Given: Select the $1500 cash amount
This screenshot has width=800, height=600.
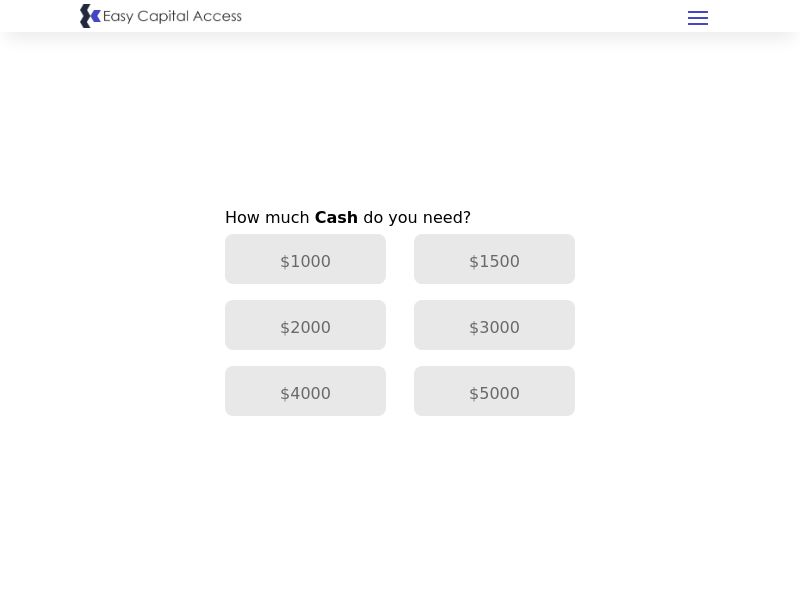Looking at the screenshot, I should pos(494,259).
